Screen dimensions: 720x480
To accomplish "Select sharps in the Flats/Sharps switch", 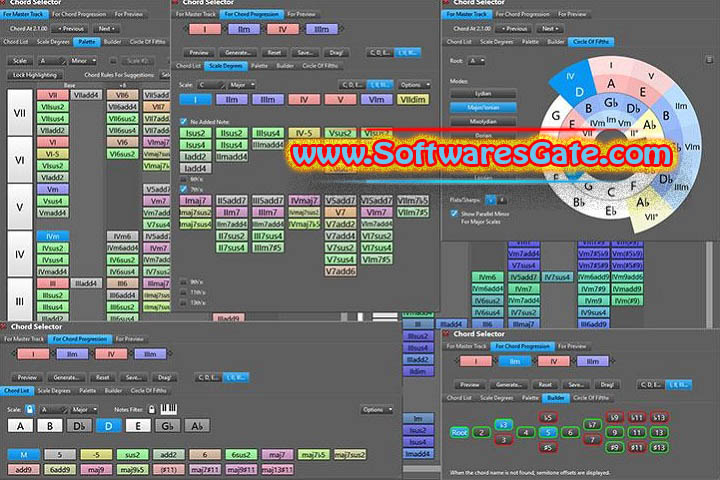I will tap(502, 200).
